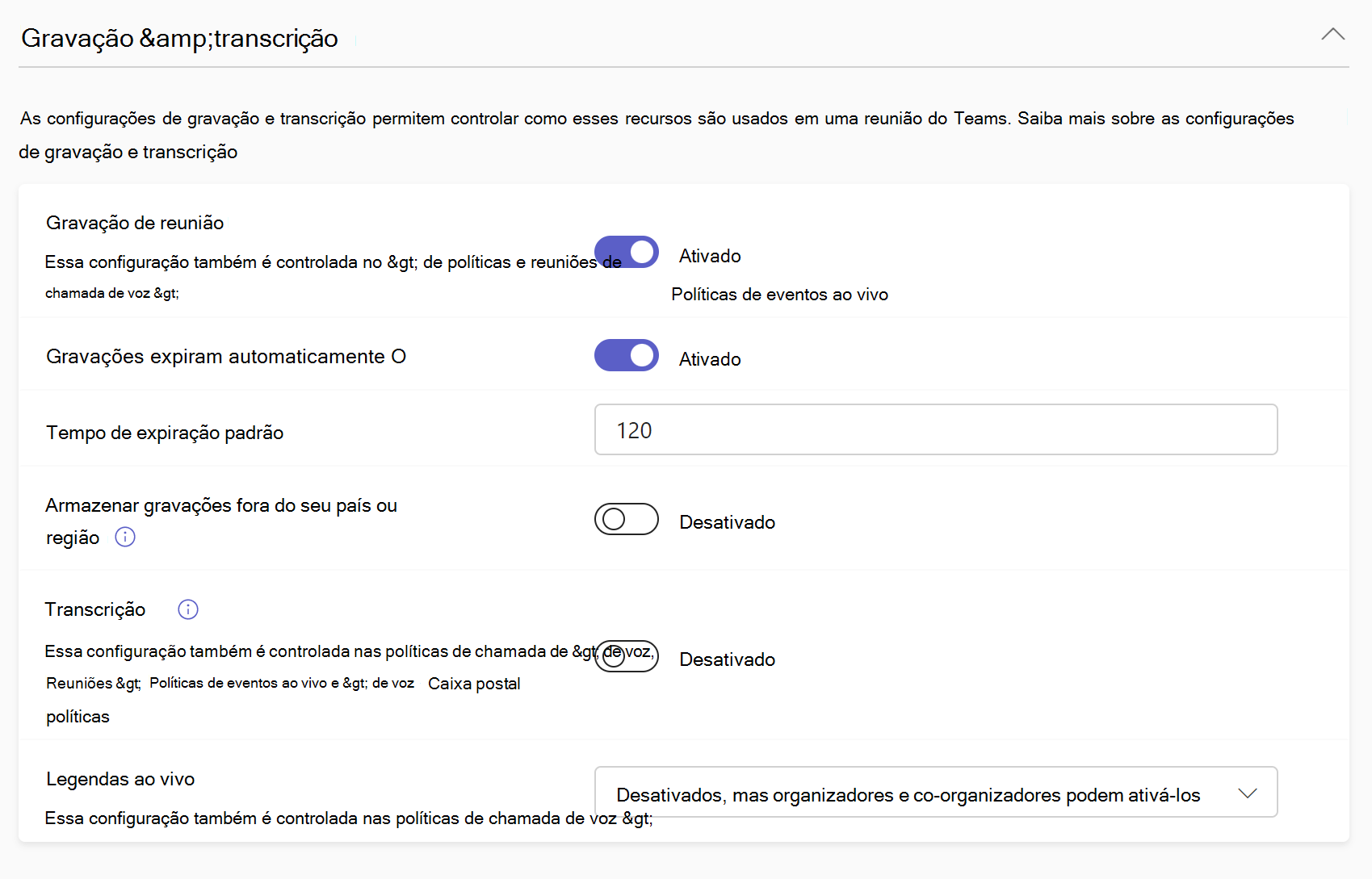
Task: Turn on the Transcrição toggle
Action: tap(627, 656)
